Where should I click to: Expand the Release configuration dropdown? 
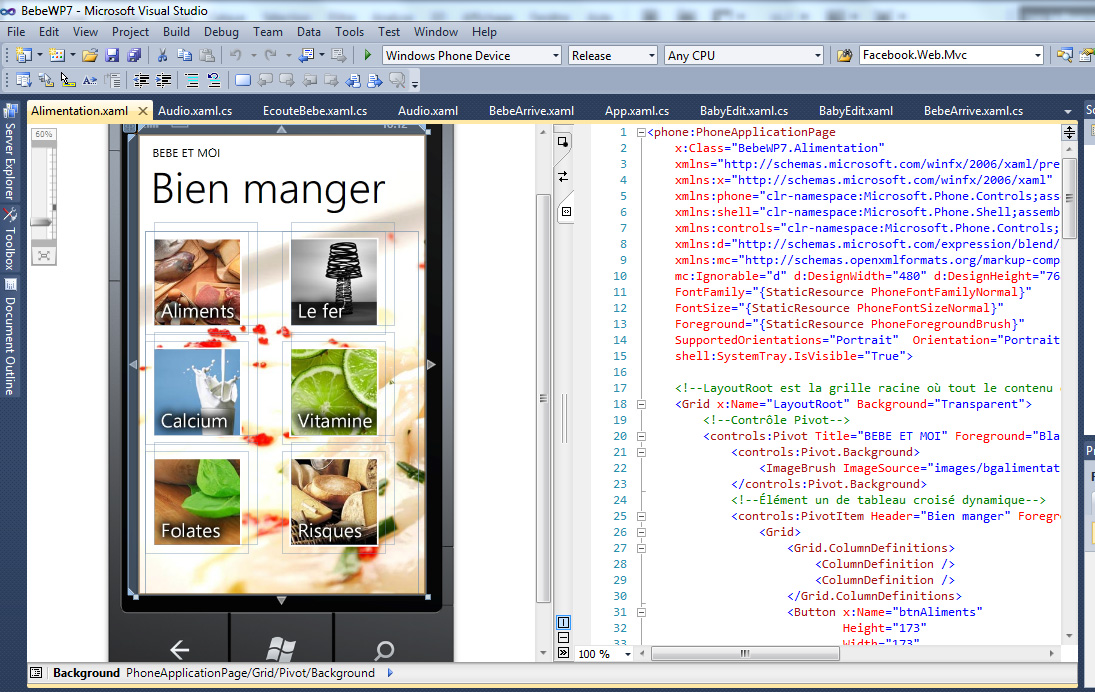(651, 56)
